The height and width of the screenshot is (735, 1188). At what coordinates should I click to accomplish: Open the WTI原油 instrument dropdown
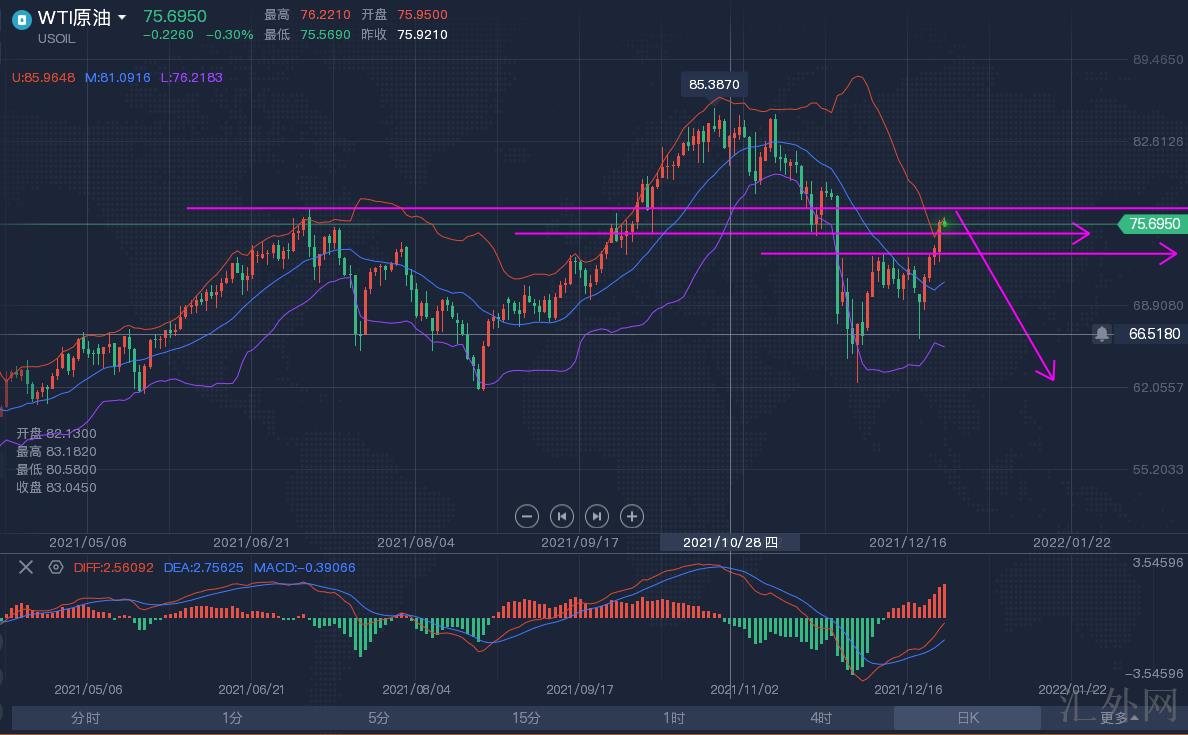122,18
